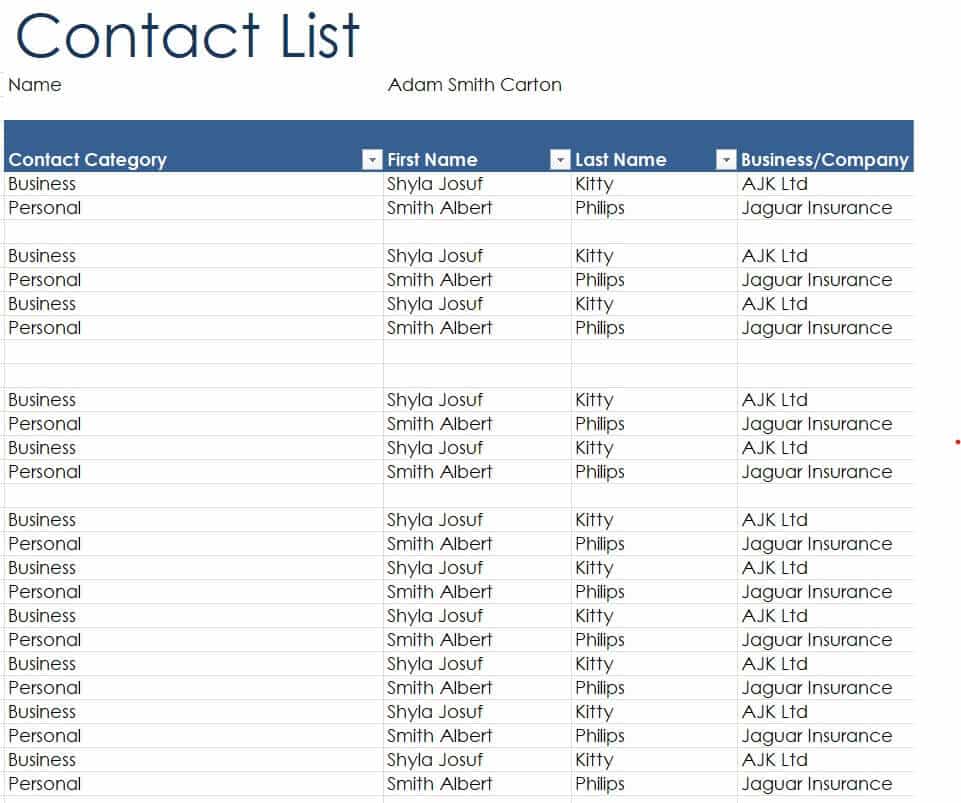Viewport: 961px width, 803px height.
Task: Click Jaguar Insurance in the second data row
Action: (816, 208)
